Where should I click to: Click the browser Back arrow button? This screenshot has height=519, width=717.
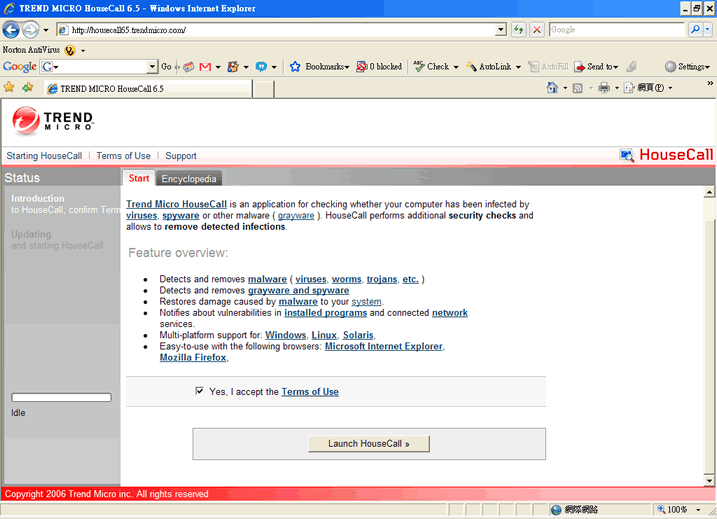[11, 30]
